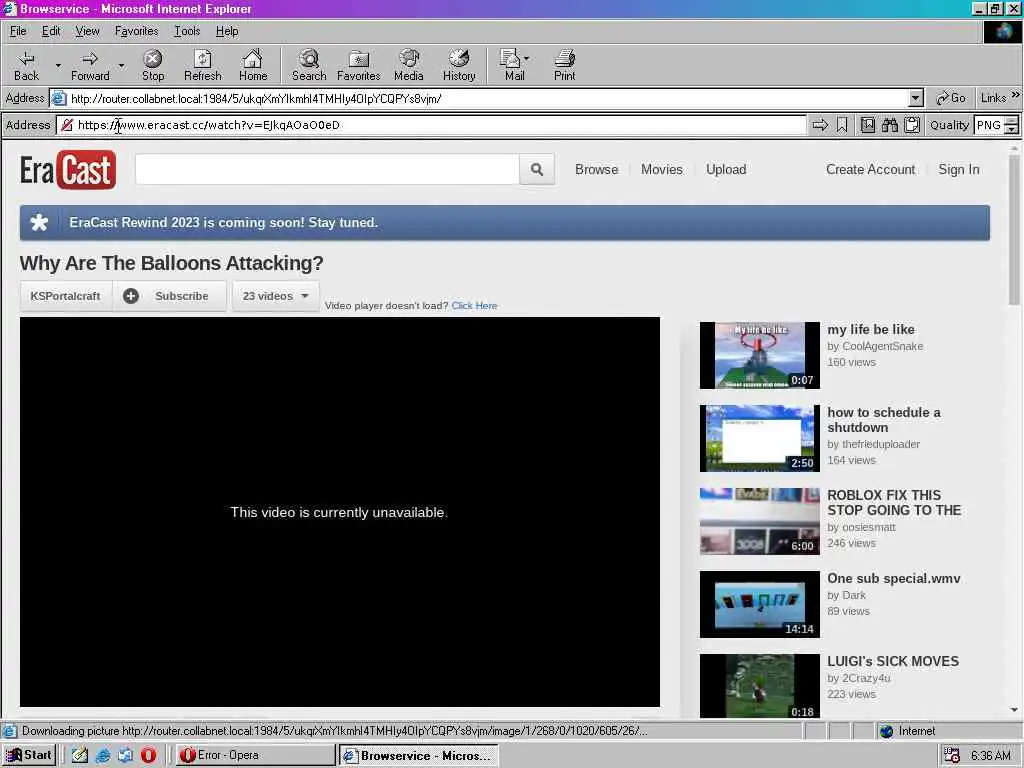
Task: Refresh the current page
Action: tap(202, 65)
